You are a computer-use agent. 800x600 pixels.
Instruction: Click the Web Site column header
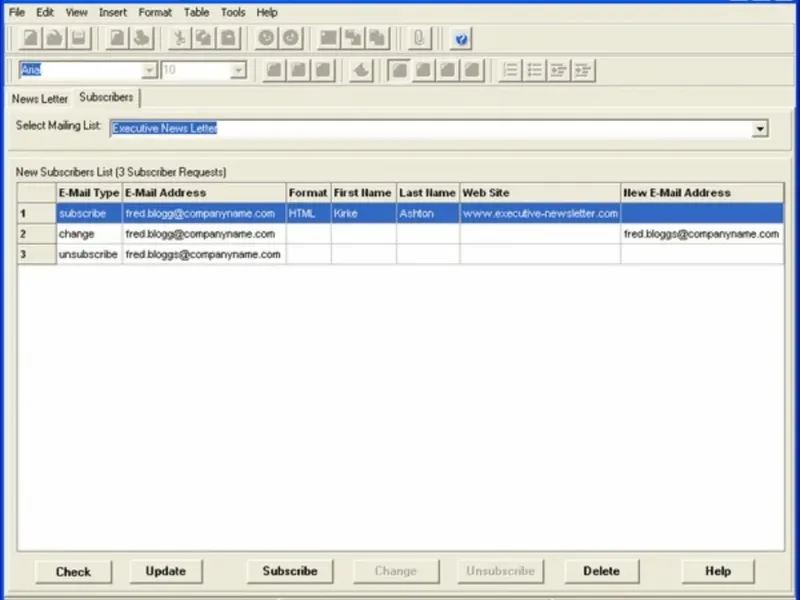(x=540, y=193)
